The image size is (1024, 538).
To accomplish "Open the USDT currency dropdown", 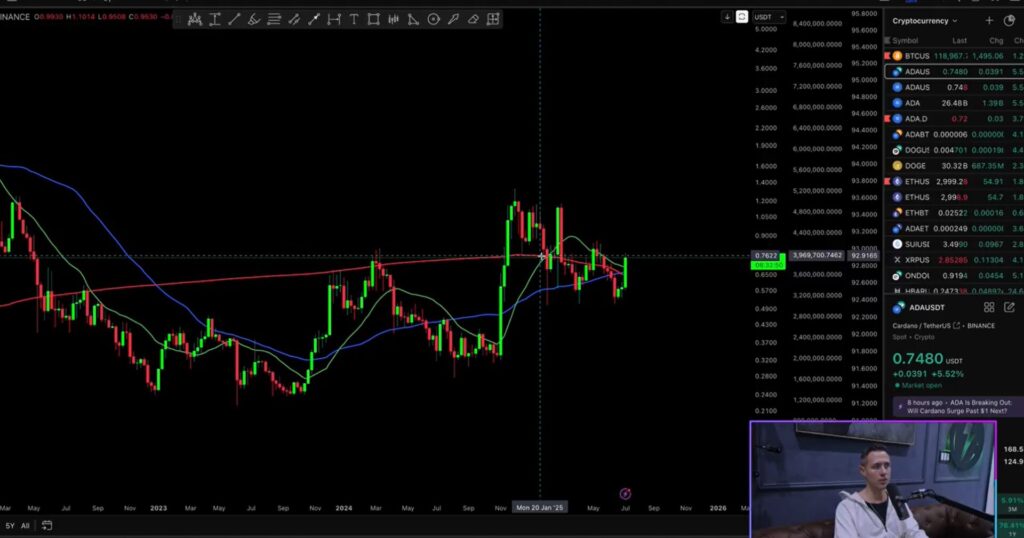I will pos(763,17).
